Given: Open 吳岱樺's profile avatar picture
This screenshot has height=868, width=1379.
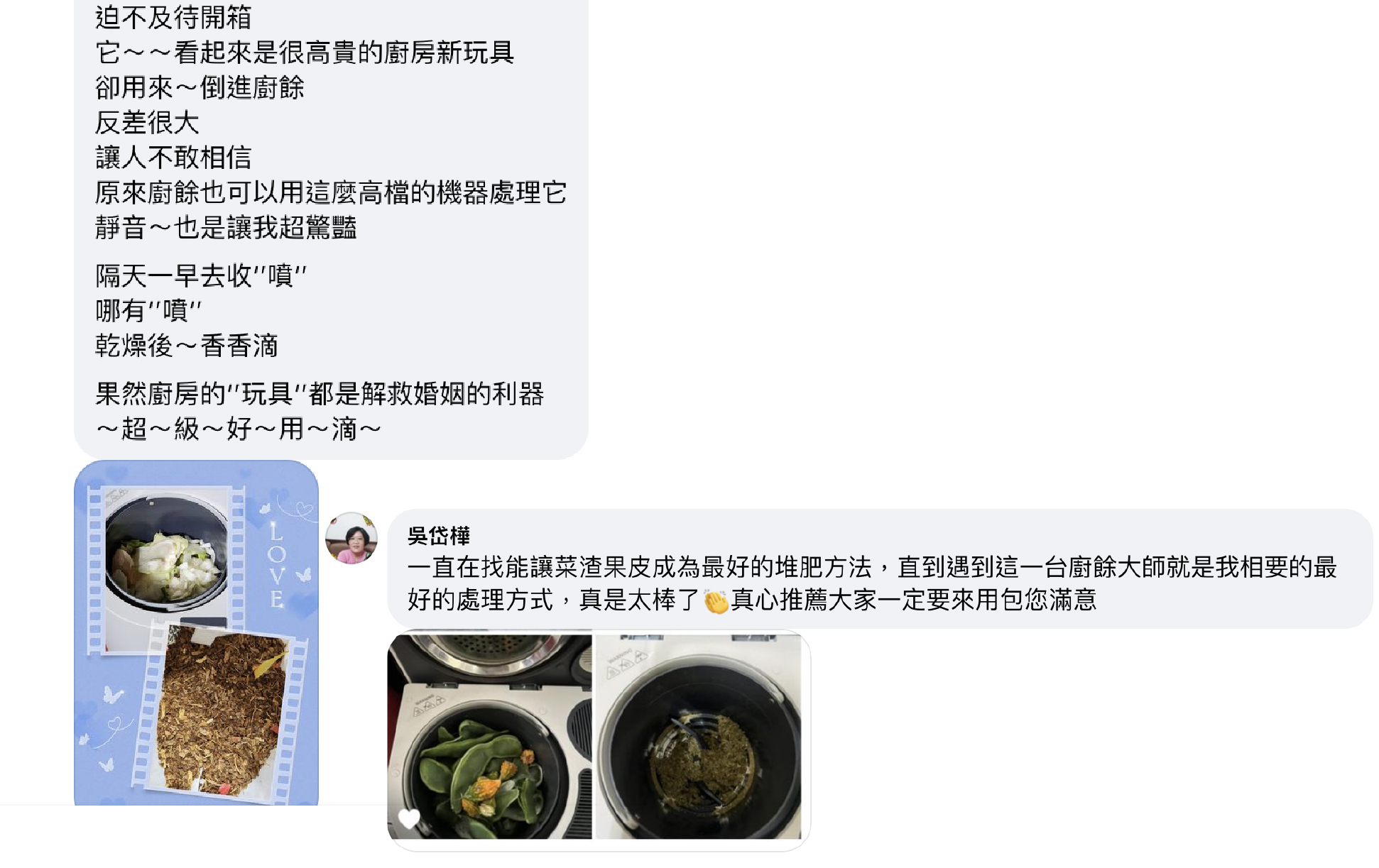Looking at the screenshot, I should [351, 538].
